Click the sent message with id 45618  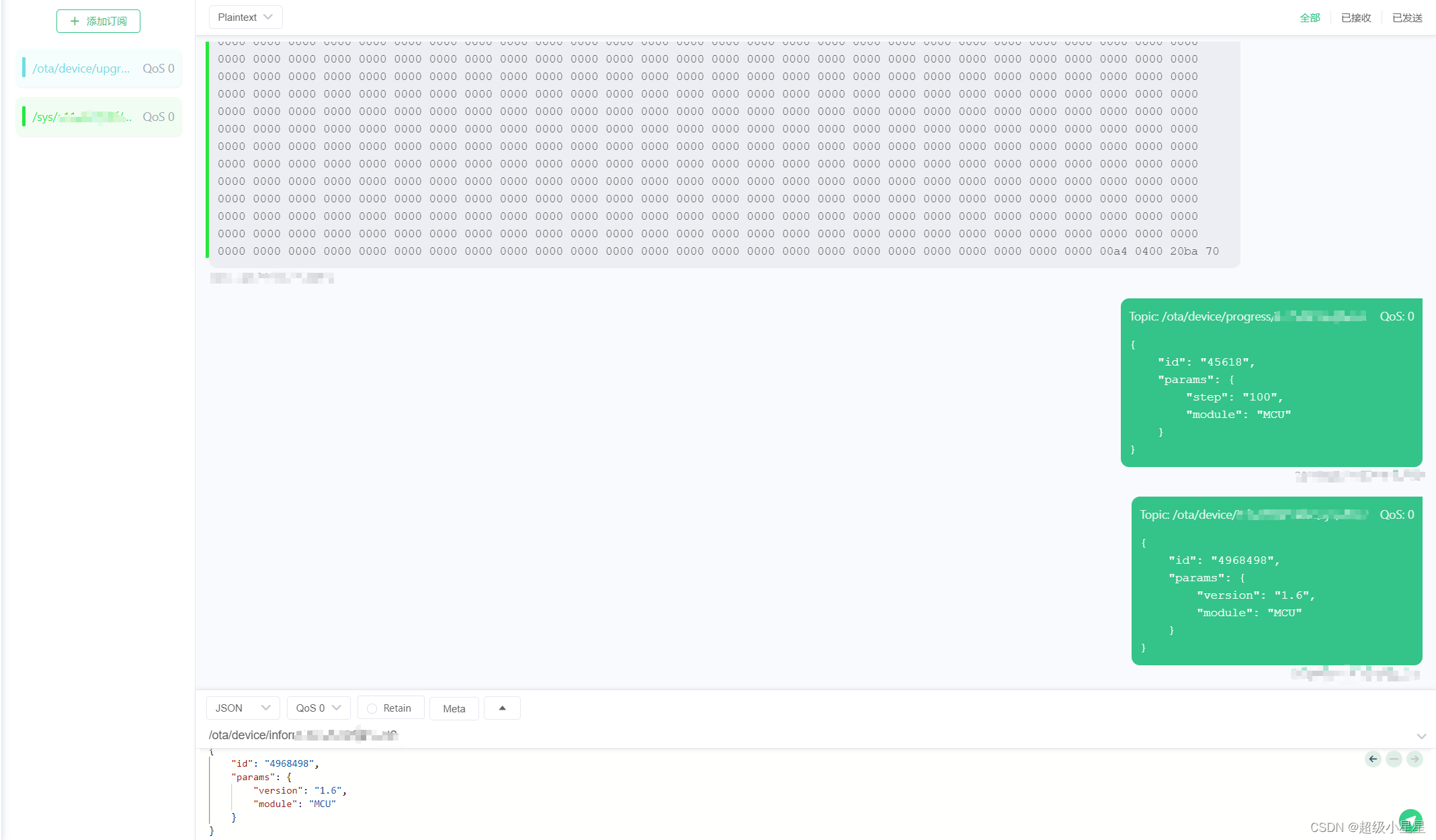1271,383
